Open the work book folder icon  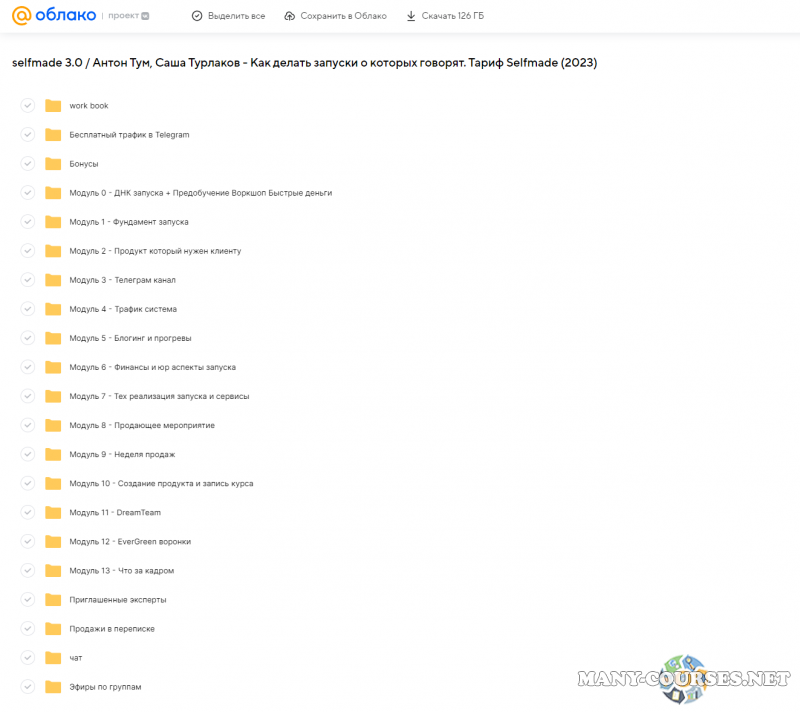pyautogui.click(x=53, y=106)
